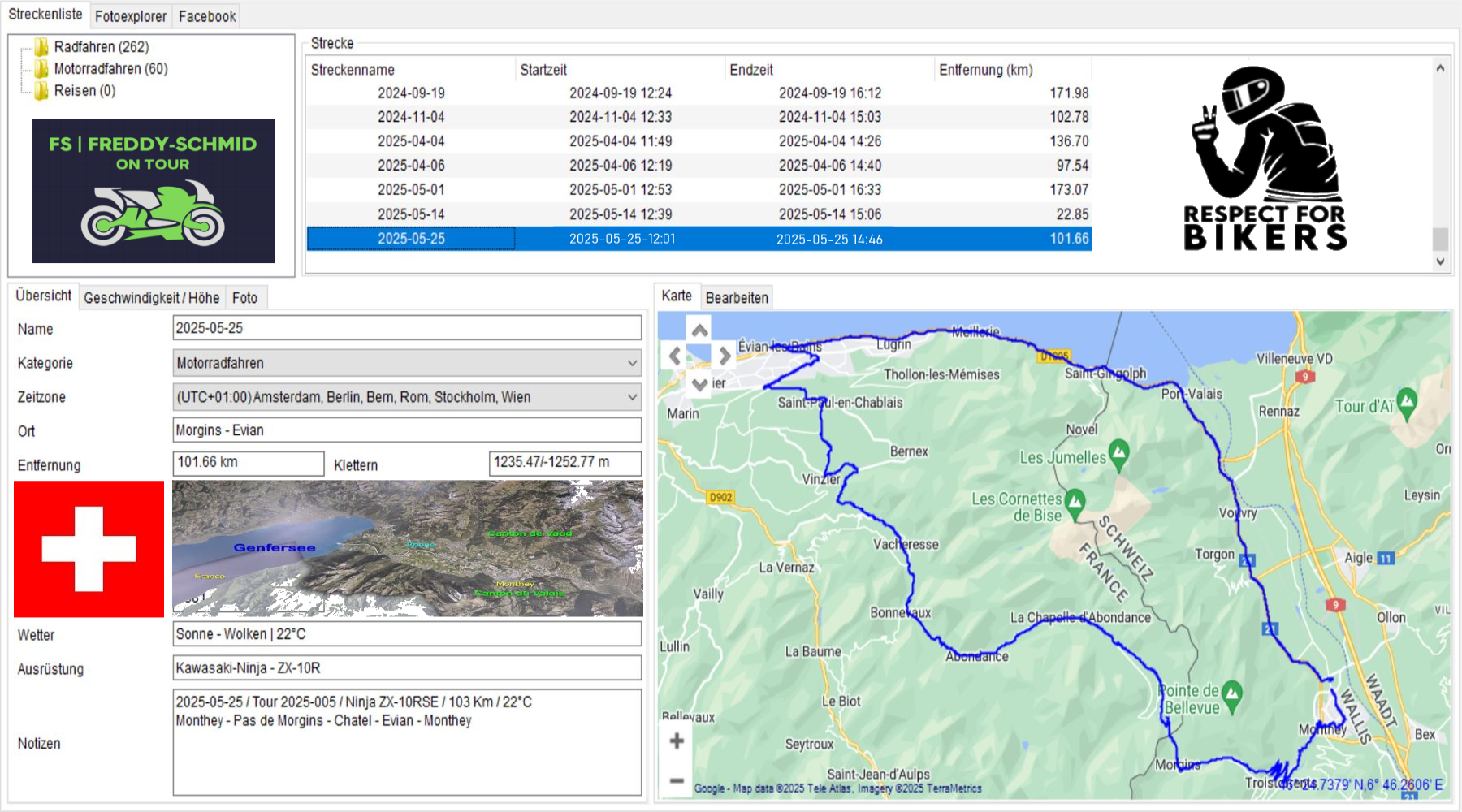Sort by Entfernung (km) column header
This screenshot has width=1462, height=812.
(985, 70)
